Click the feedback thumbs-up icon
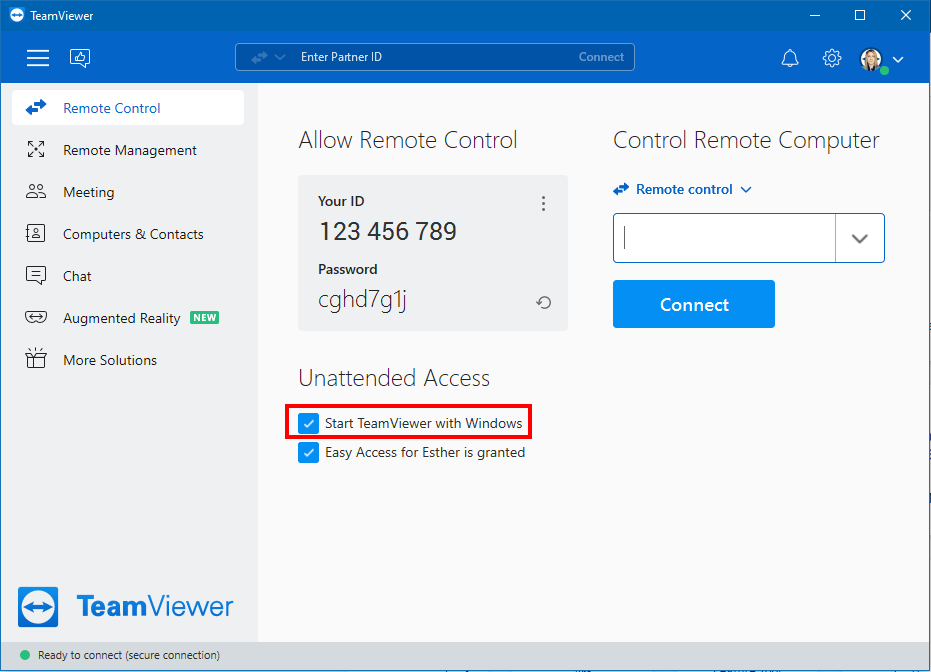Viewport: 931px width, 672px height. click(80, 58)
